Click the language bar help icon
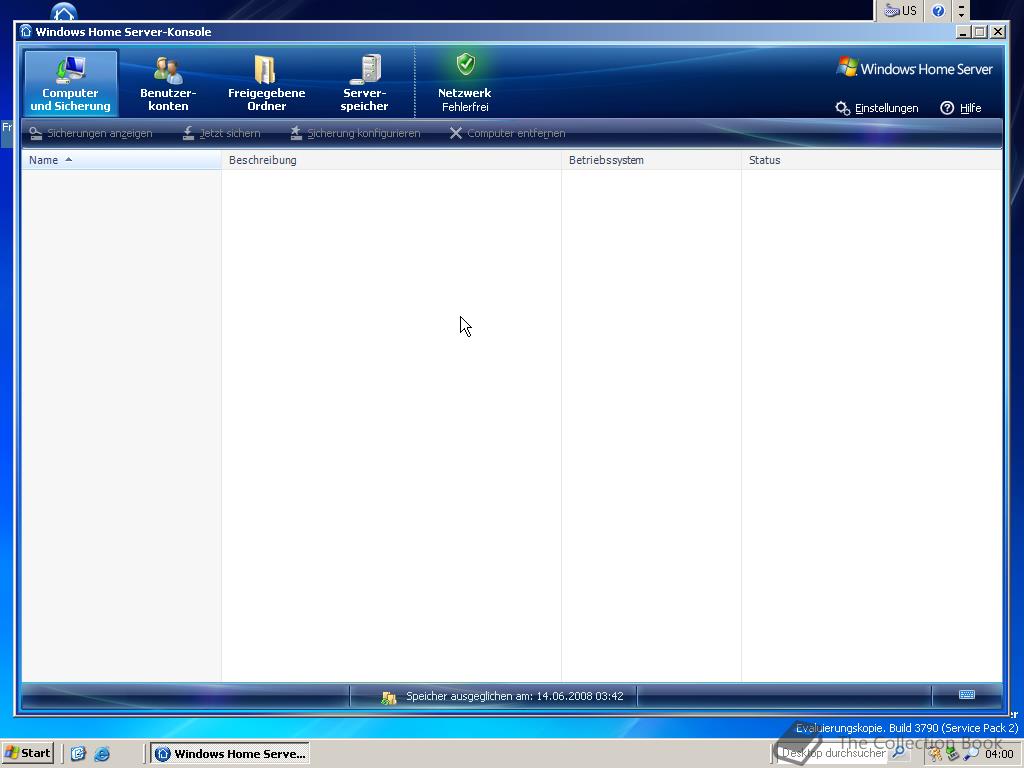 click(938, 10)
